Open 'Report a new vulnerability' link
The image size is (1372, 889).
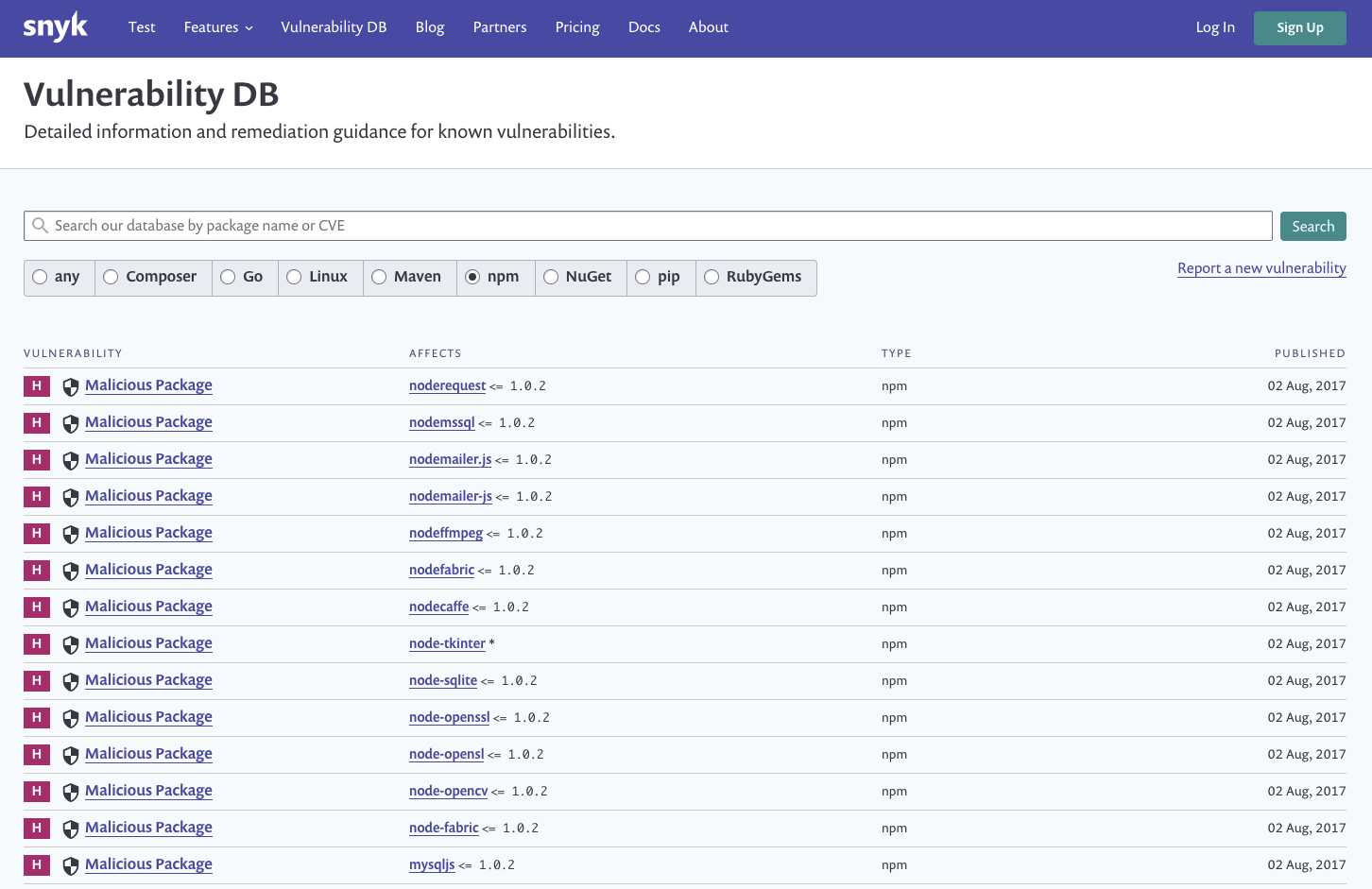pyautogui.click(x=1261, y=268)
